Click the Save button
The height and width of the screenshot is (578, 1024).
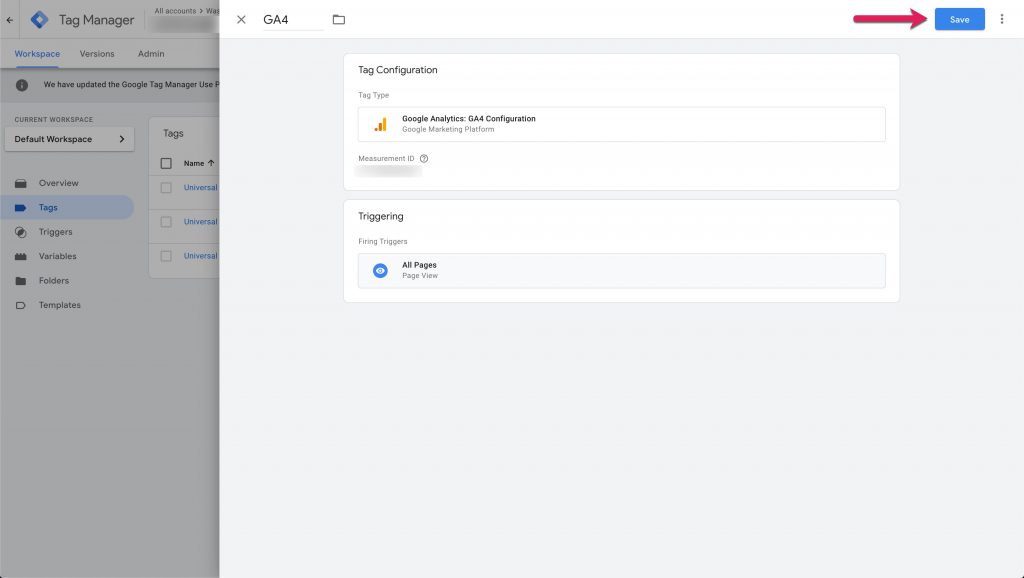(x=959, y=19)
